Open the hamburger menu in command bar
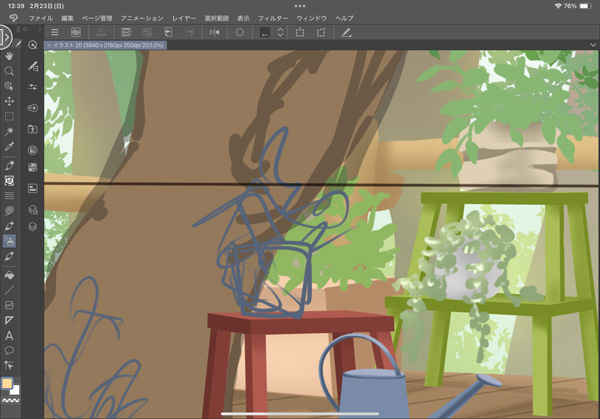The width and height of the screenshot is (600, 419). coord(55,32)
